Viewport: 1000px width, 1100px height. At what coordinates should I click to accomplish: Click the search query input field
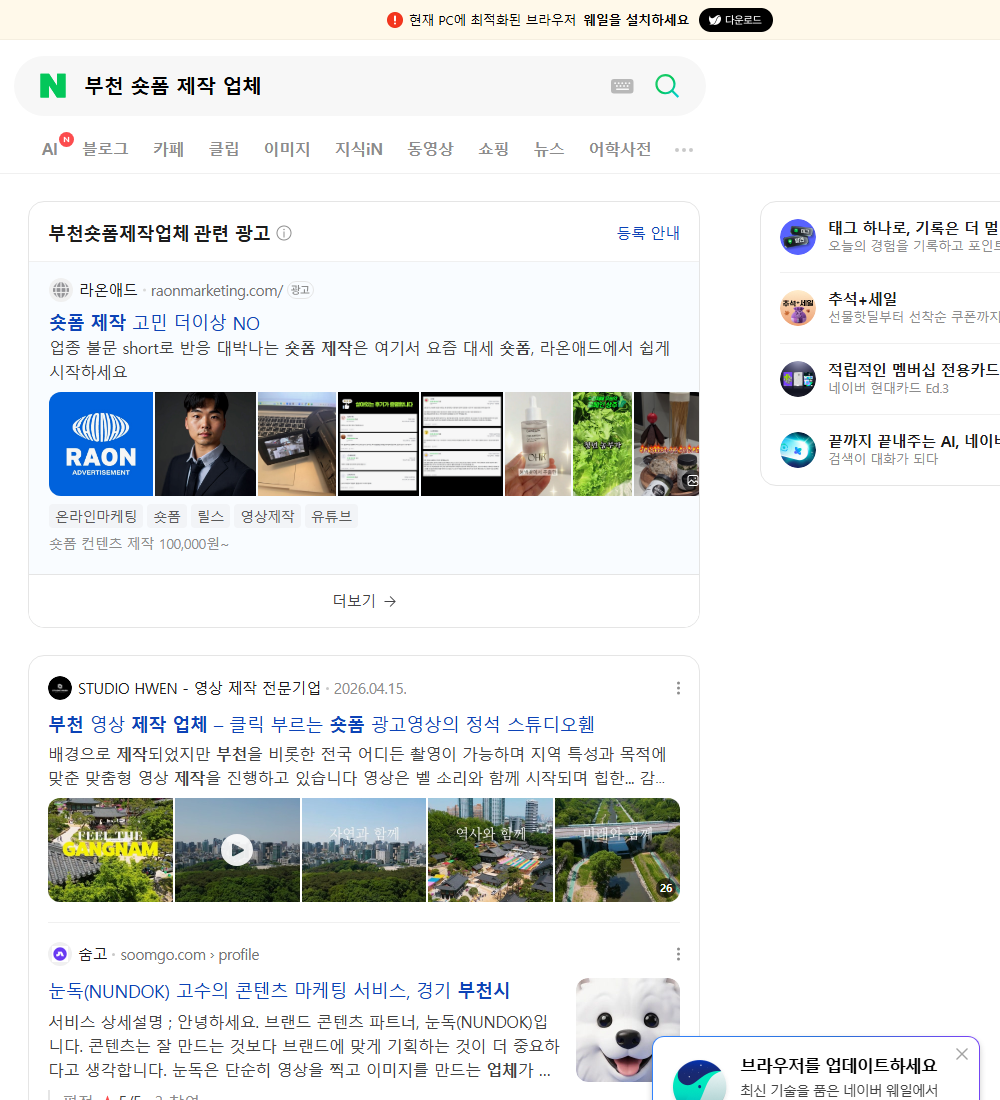[x=337, y=86]
